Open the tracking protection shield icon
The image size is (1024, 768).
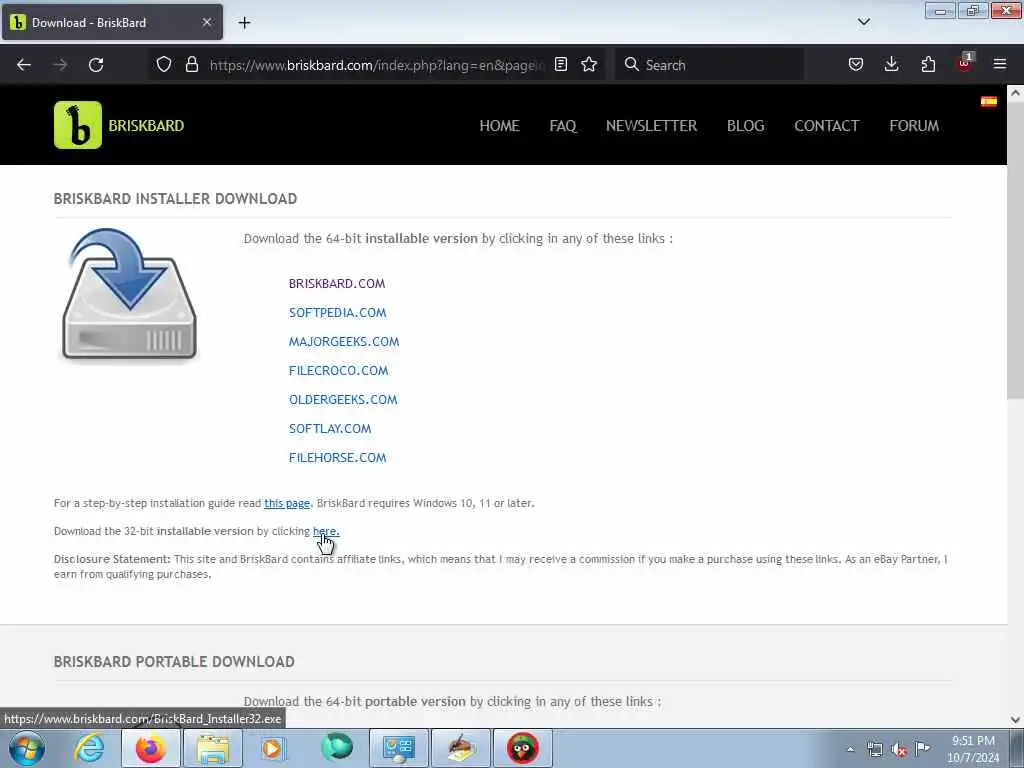click(x=164, y=64)
